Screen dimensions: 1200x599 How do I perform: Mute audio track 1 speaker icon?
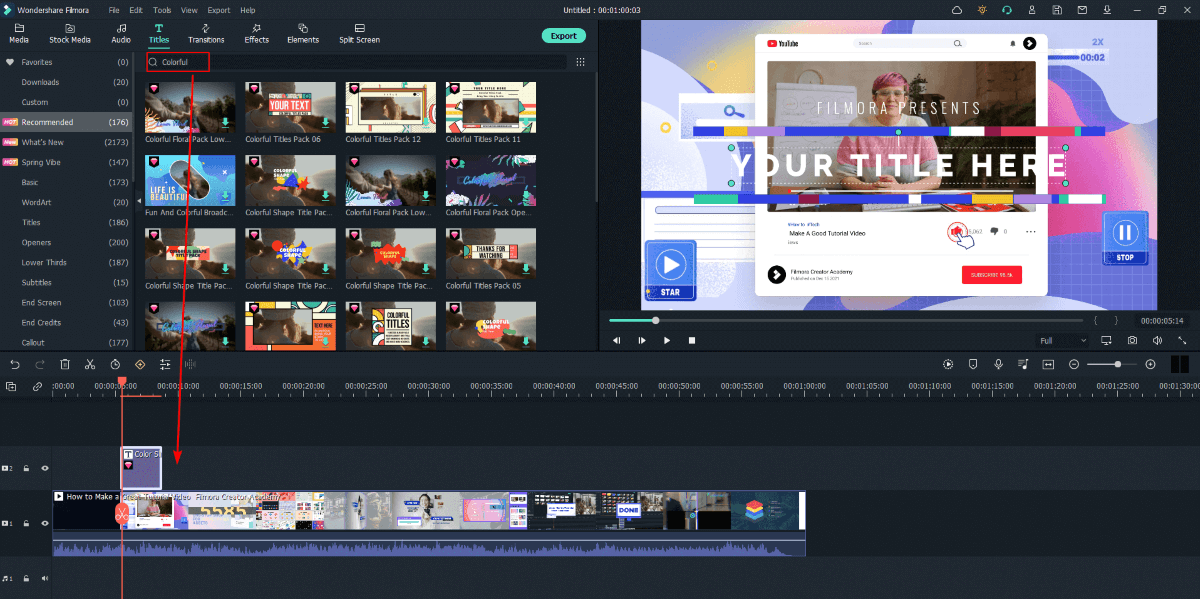pyautogui.click(x=44, y=578)
